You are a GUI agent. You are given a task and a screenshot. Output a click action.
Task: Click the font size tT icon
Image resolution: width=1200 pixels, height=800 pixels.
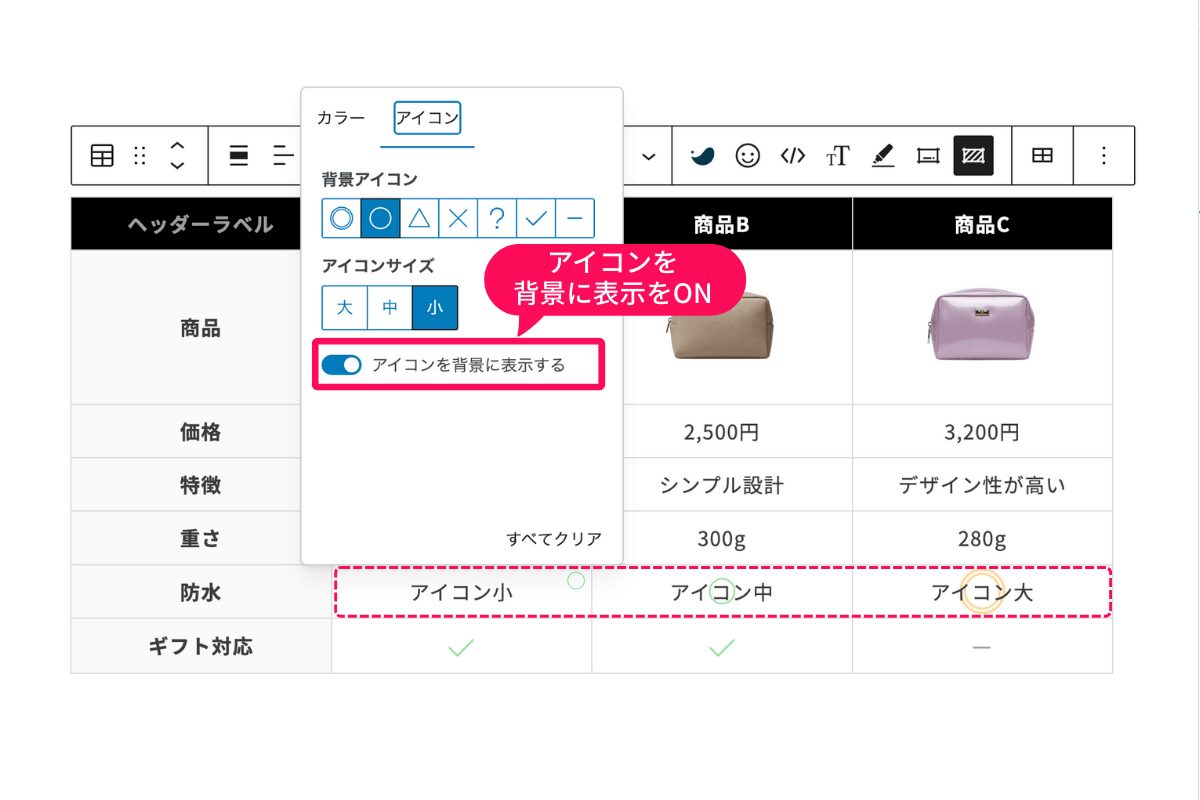(x=836, y=156)
